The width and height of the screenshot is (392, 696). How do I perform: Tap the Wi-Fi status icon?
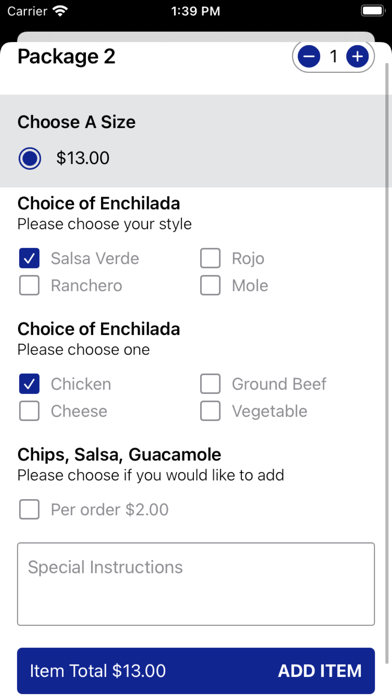coord(59,11)
